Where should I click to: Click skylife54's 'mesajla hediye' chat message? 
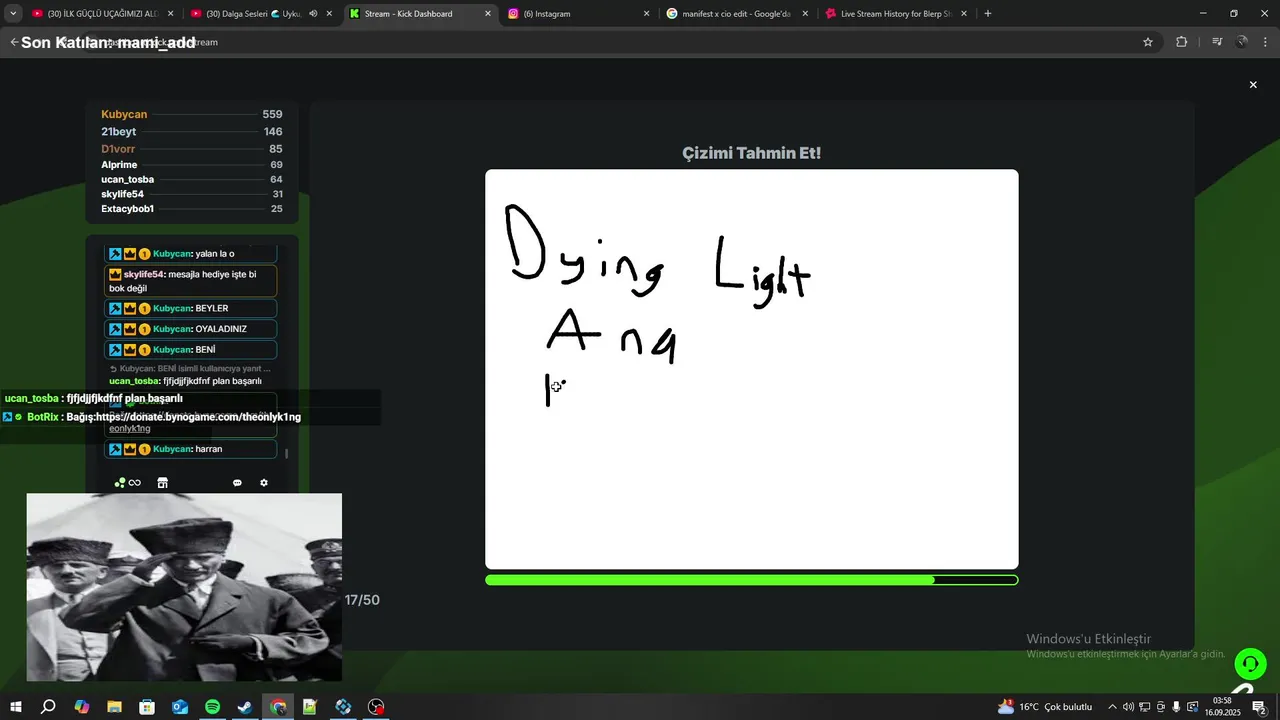tap(191, 281)
